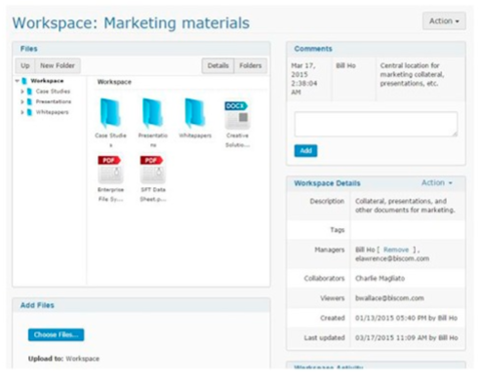Select the Enterprise File Sync PDF icon
Viewport: 480px width, 386px height.
(x=110, y=169)
